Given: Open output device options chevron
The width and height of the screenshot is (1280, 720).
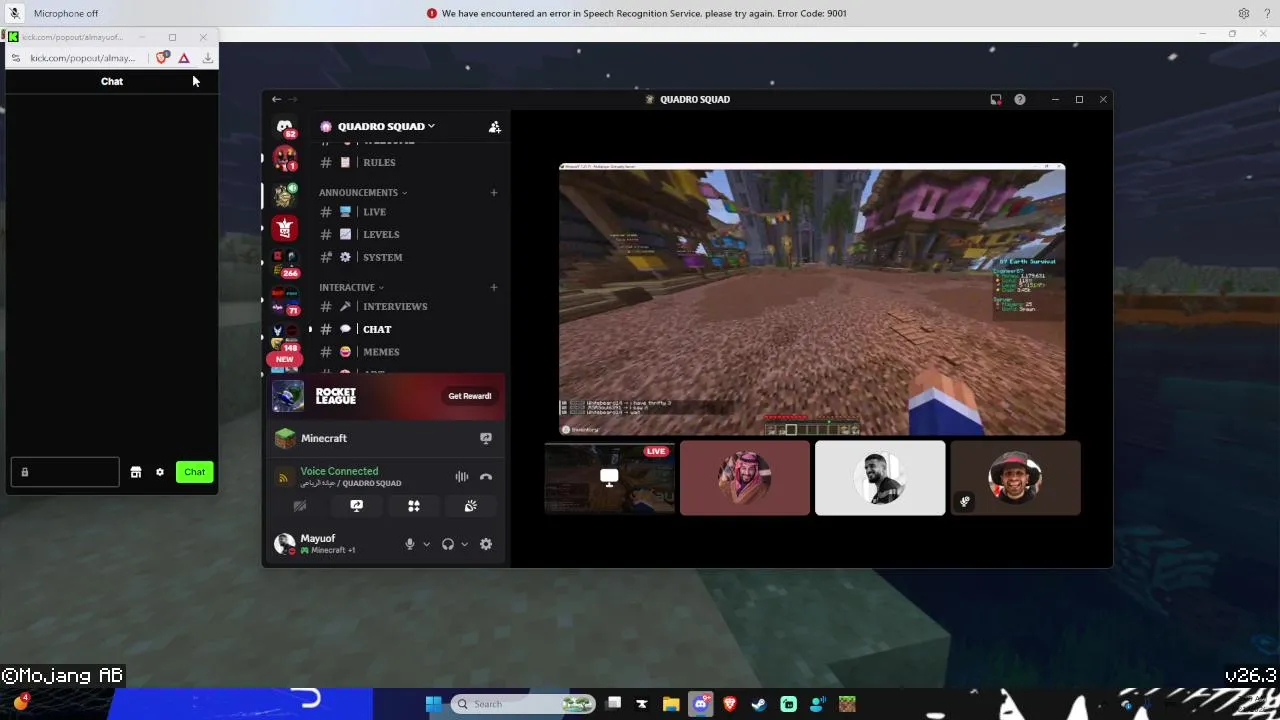Looking at the screenshot, I should pyautogui.click(x=464, y=544).
